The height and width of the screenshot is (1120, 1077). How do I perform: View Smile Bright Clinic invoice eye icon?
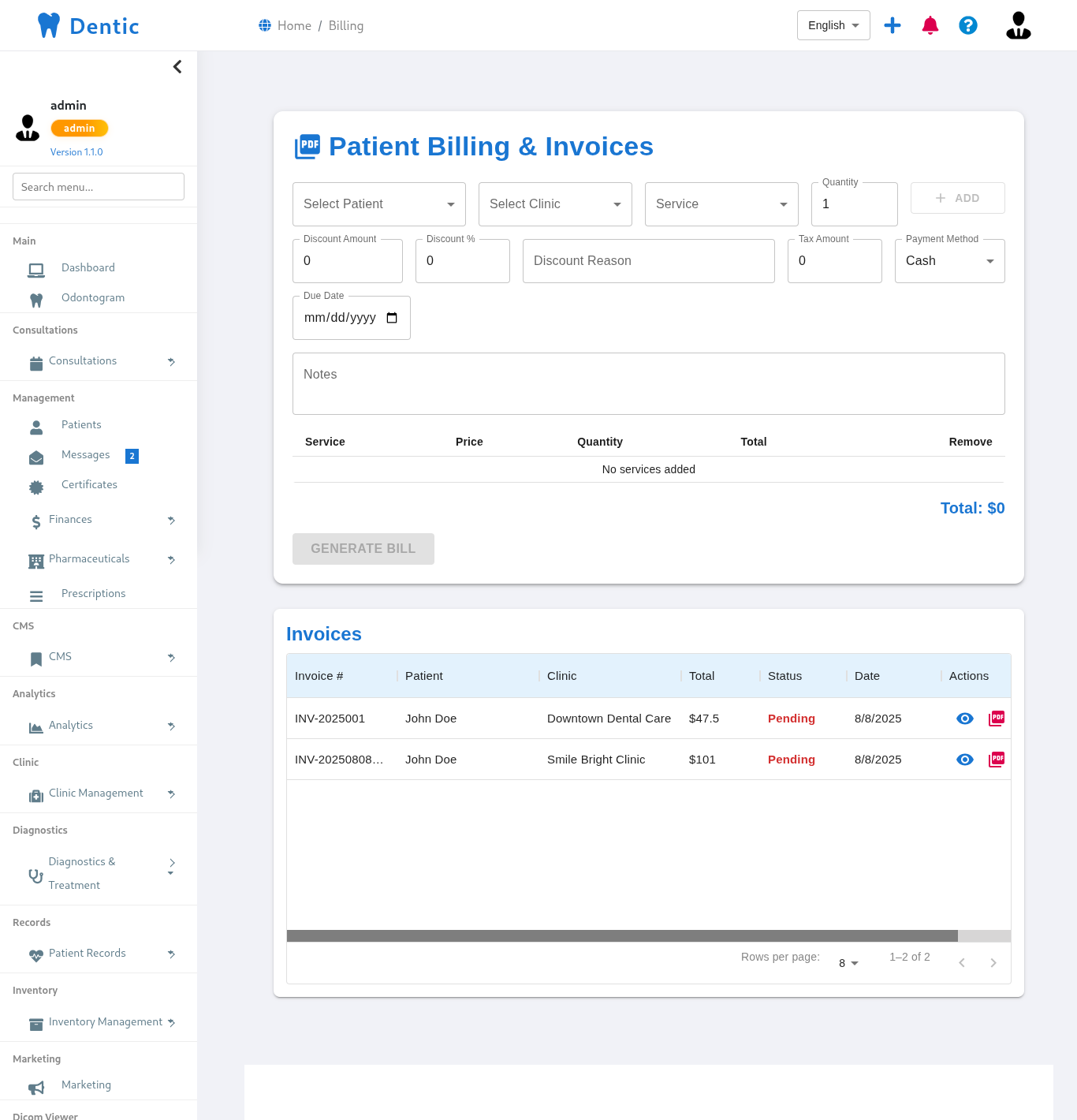965,760
